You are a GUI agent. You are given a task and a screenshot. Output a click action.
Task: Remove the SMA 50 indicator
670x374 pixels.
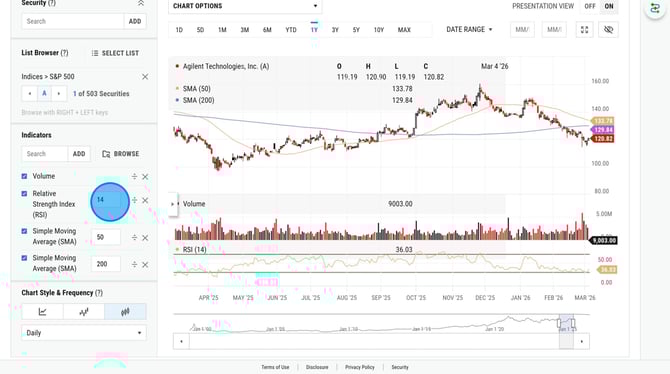tap(145, 238)
